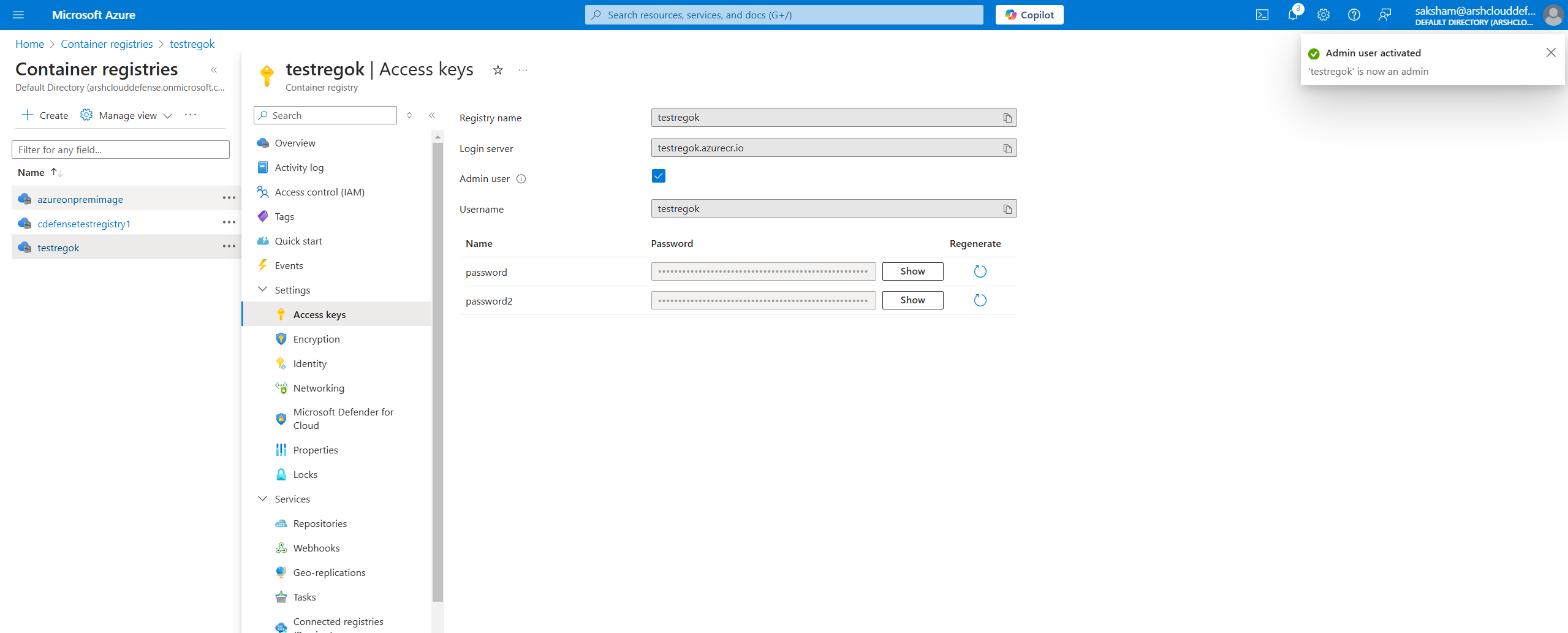The height and width of the screenshot is (633, 1568).
Task: Click Show for the password2 row
Action: coord(912,300)
